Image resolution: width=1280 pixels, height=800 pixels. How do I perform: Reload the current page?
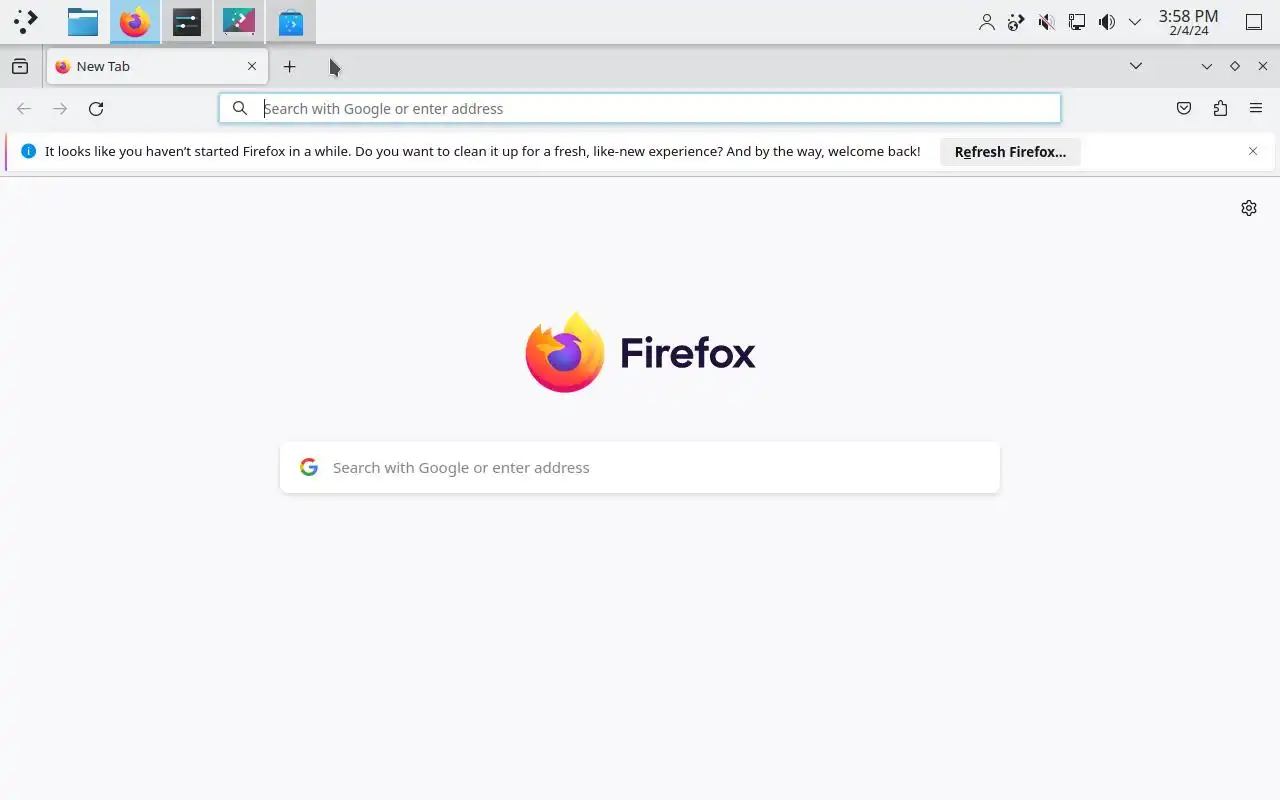tap(96, 108)
